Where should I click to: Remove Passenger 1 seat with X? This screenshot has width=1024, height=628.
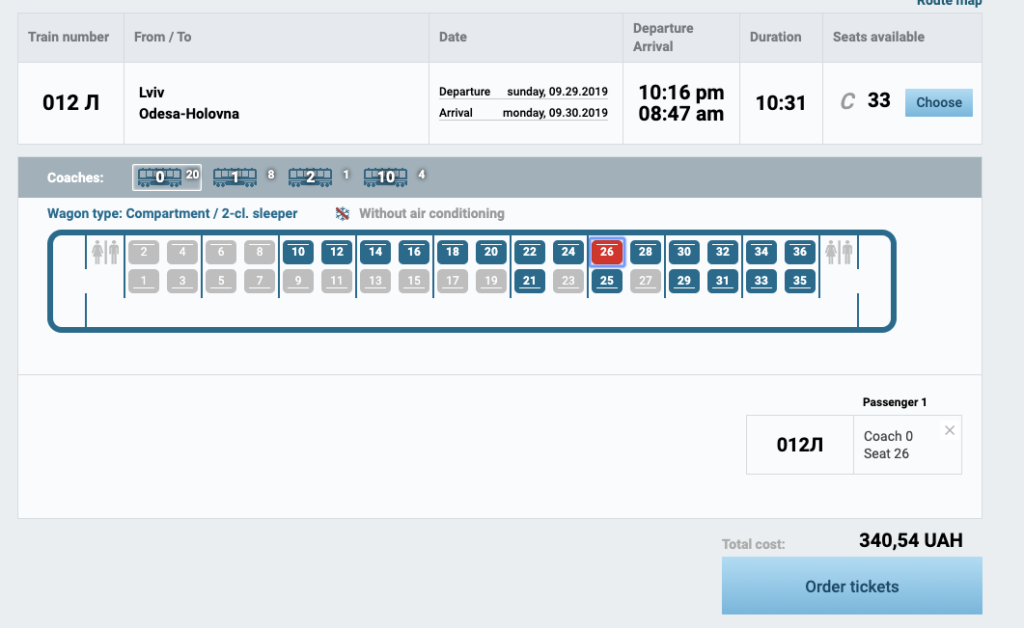pyautogui.click(x=949, y=430)
